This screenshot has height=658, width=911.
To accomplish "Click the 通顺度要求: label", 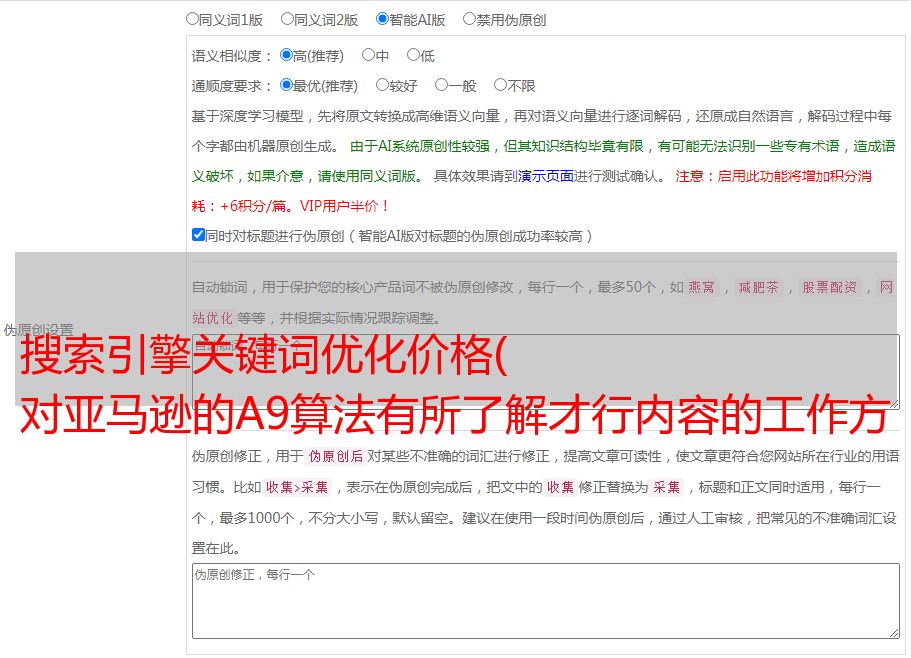I will click(232, 86).
